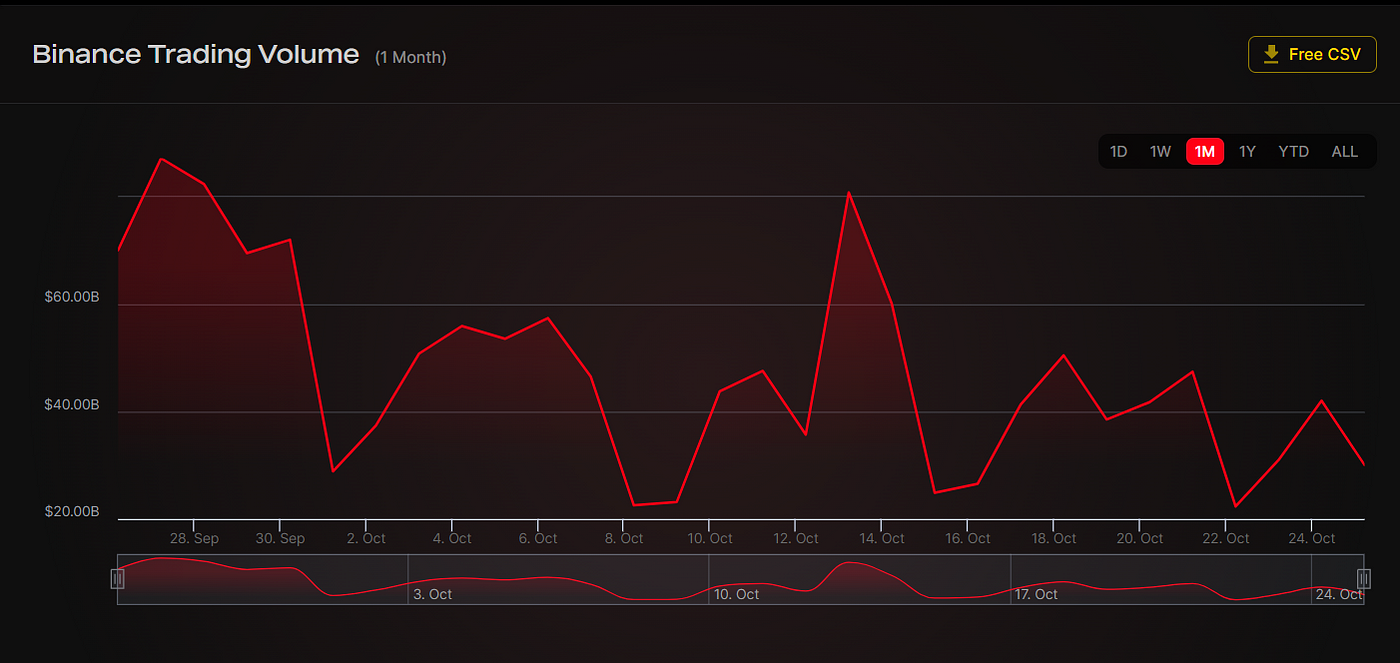Show the ALL time range

tap(1345, 152)
